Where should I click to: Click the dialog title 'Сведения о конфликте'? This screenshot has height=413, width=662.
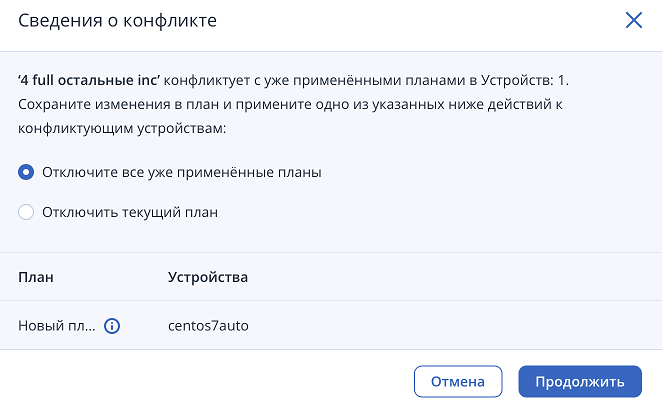pyautogui.click(x=117, y=20)
